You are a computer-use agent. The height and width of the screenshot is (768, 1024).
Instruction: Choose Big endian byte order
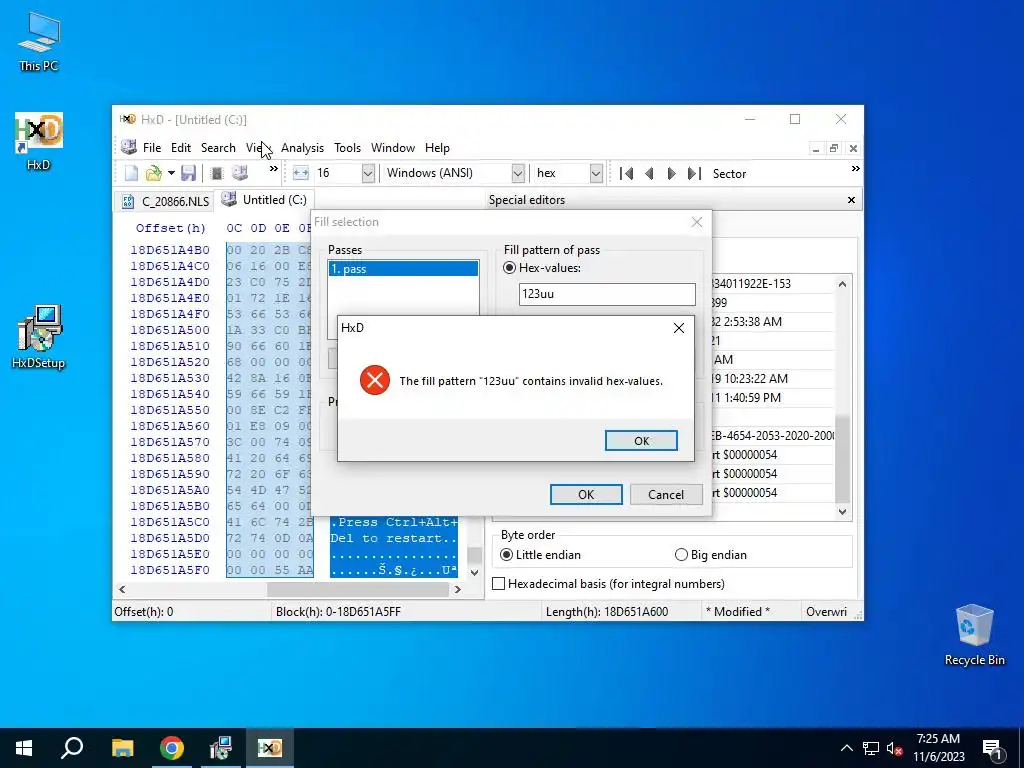[681, 554]
